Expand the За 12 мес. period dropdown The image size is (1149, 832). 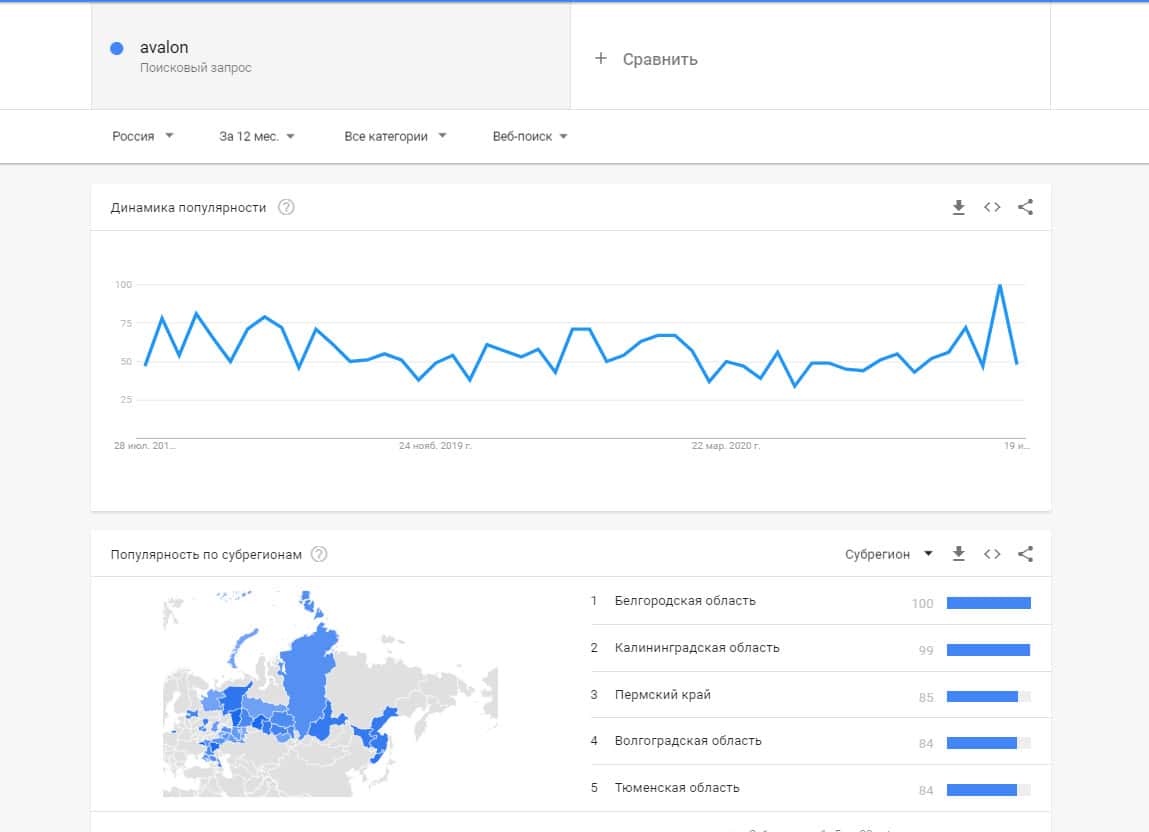tap(257, 136)
